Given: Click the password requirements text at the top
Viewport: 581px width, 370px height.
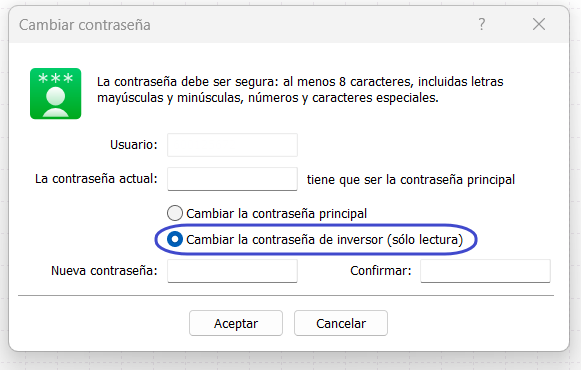Looking at the screenshot, I should (300, 90).
